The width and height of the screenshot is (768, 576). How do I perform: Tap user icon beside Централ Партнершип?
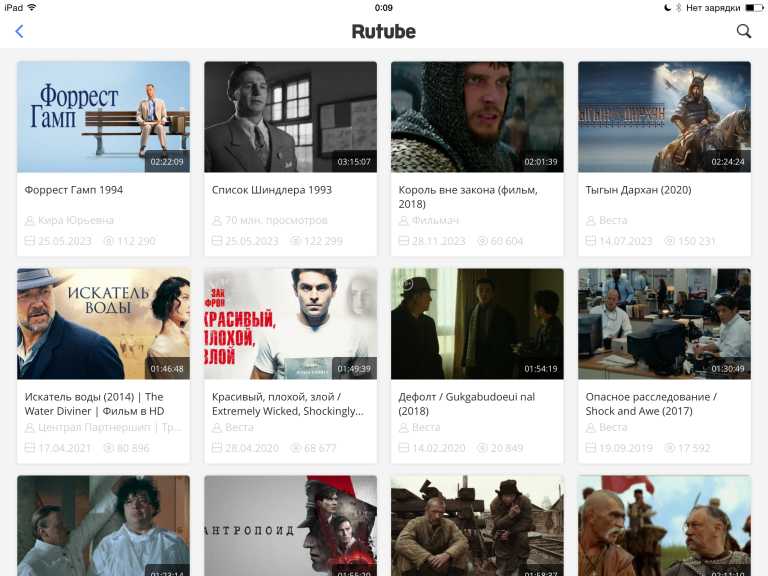29,428
